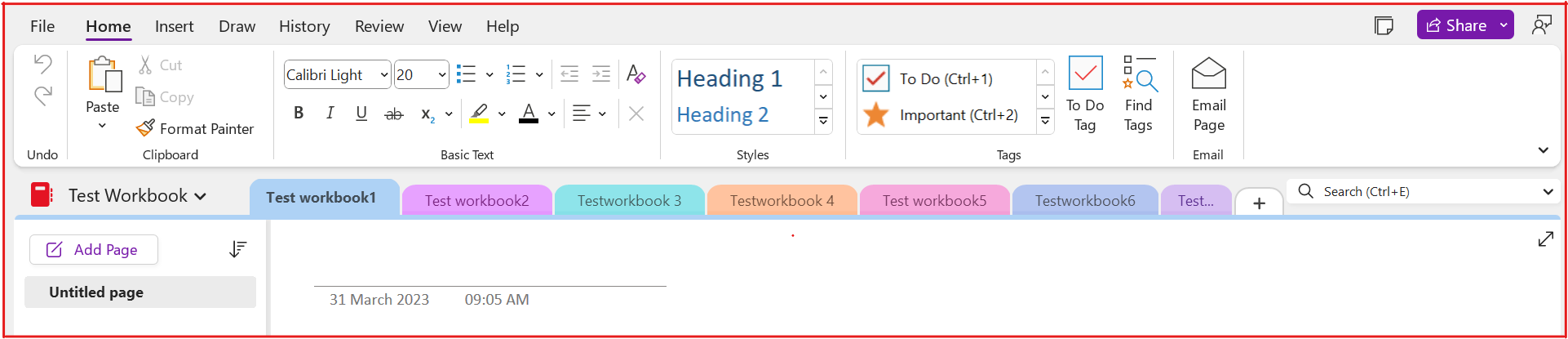
Task: Click the Copy icon
Action: click(144, 96)
